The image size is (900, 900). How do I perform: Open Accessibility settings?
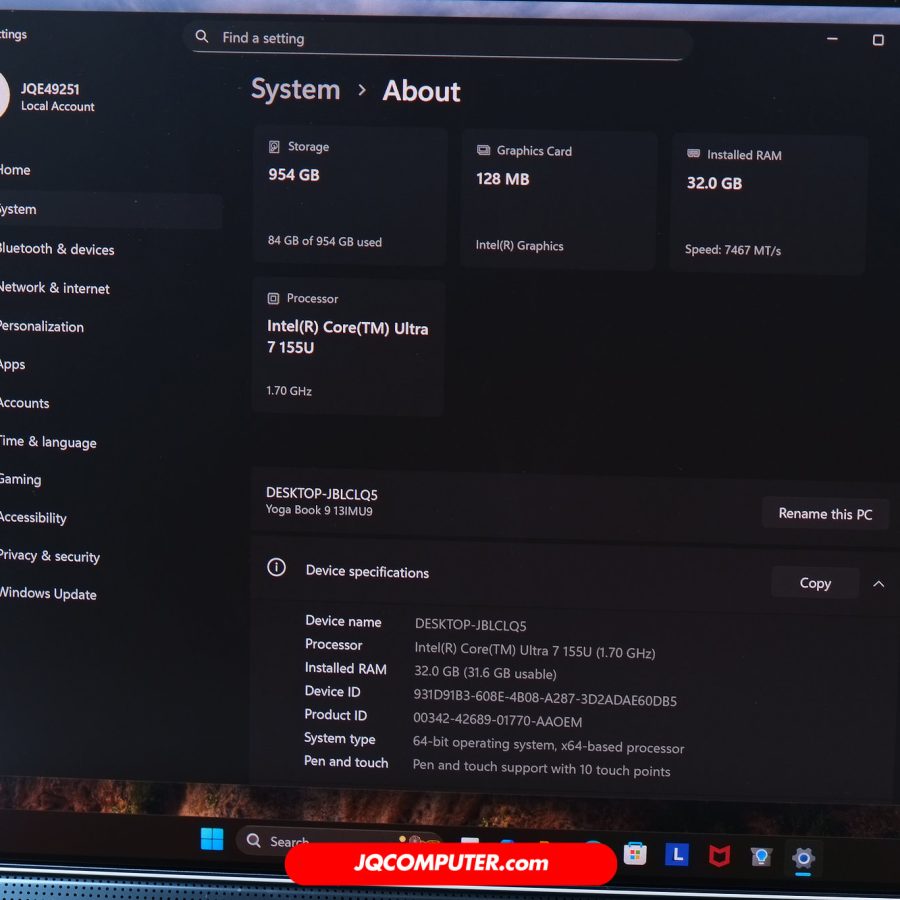[33, 517]
